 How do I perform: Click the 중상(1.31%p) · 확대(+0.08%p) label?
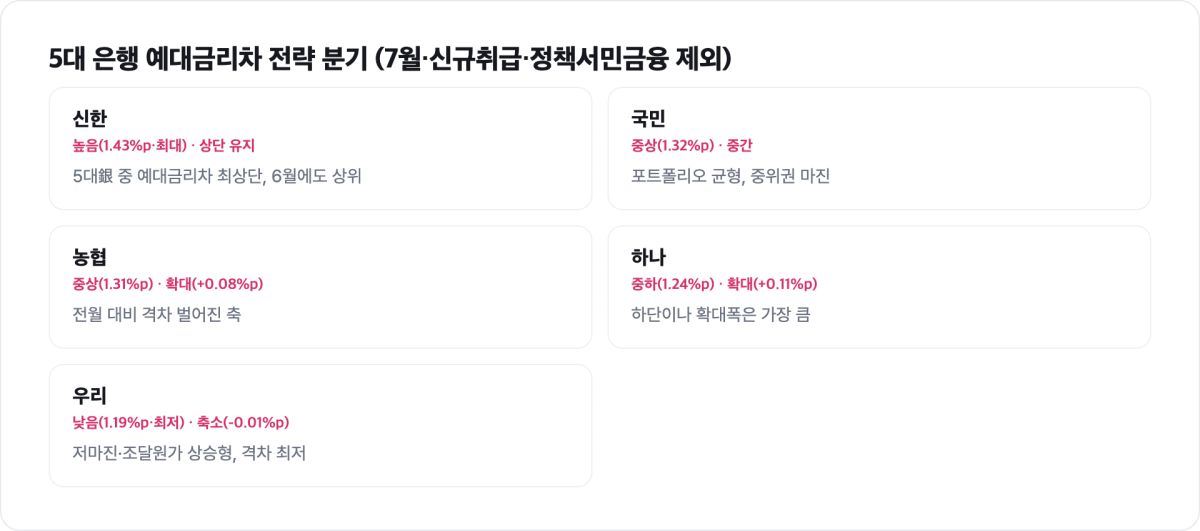(167, 284)
